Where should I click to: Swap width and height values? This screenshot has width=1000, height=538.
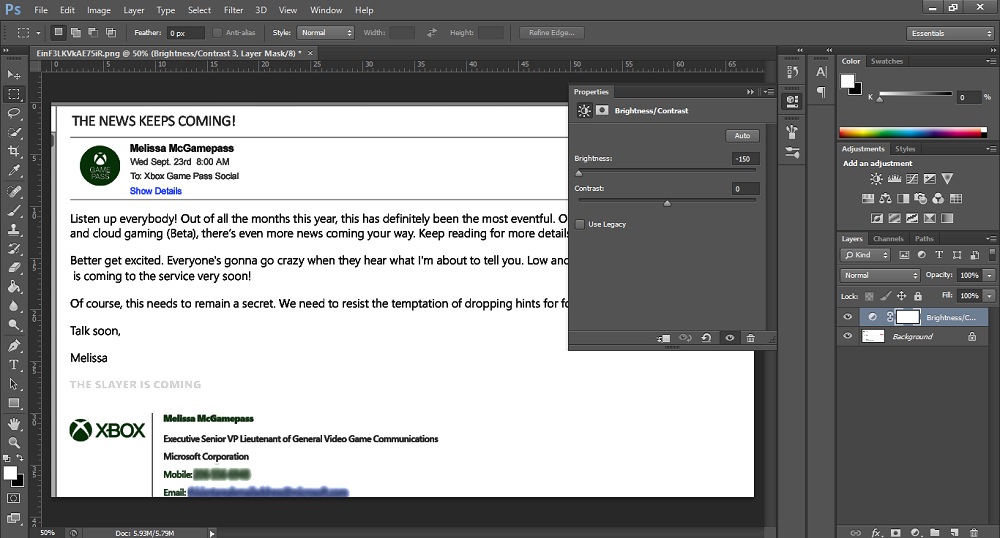pos(432,33)
